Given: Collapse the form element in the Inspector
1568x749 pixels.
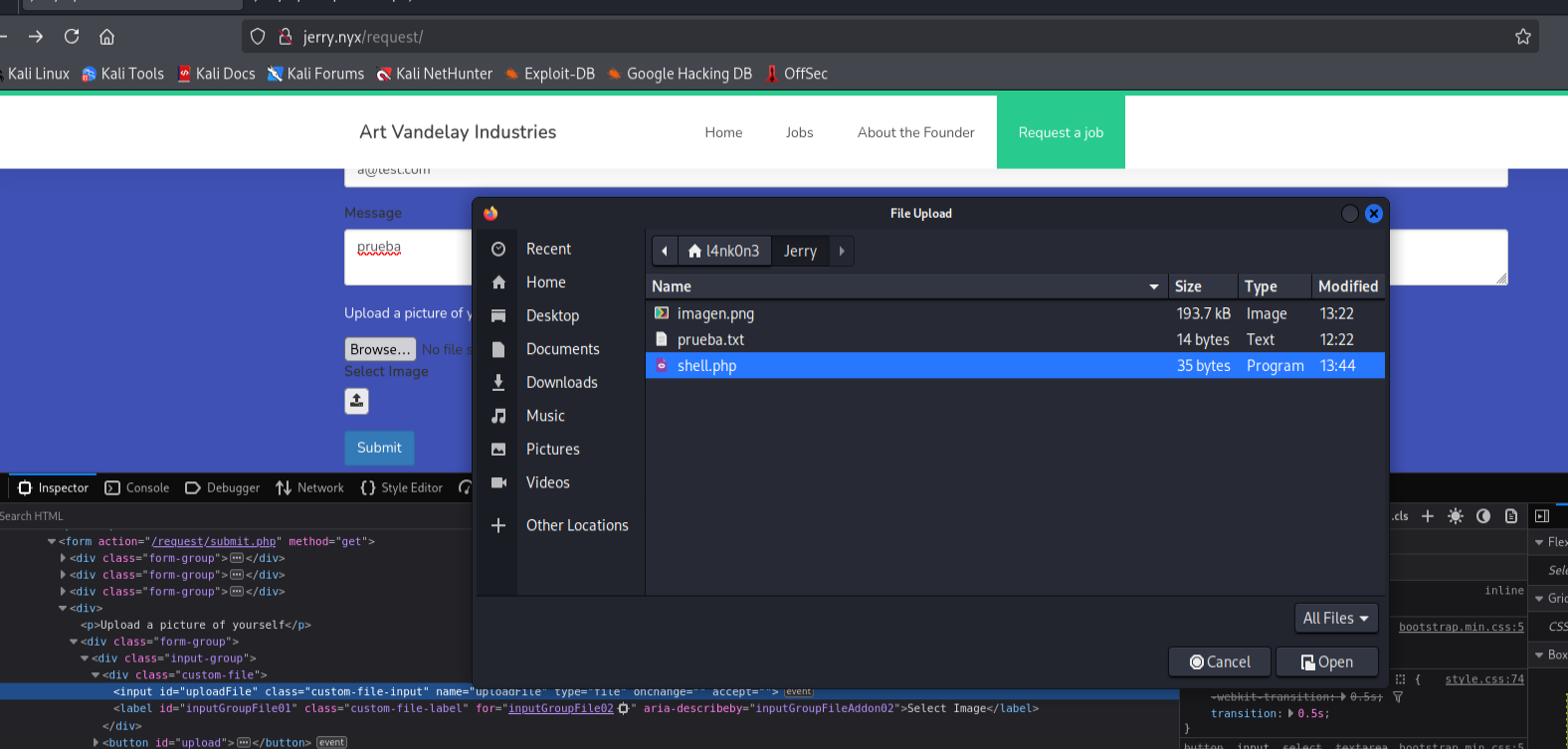Looking at the screenshot, I should [x=52, y=542].
